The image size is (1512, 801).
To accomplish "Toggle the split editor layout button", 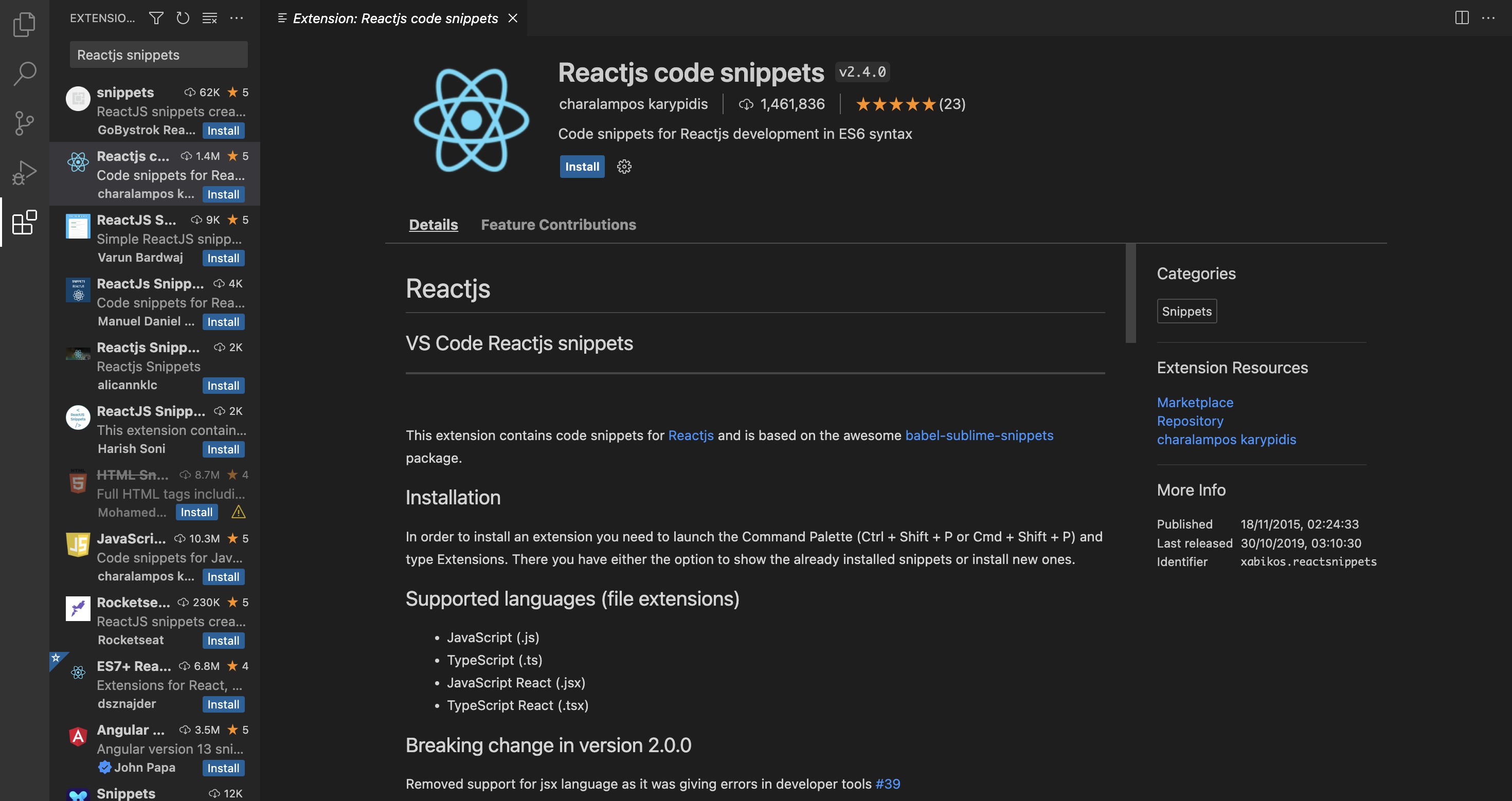I will point(1461,17).
